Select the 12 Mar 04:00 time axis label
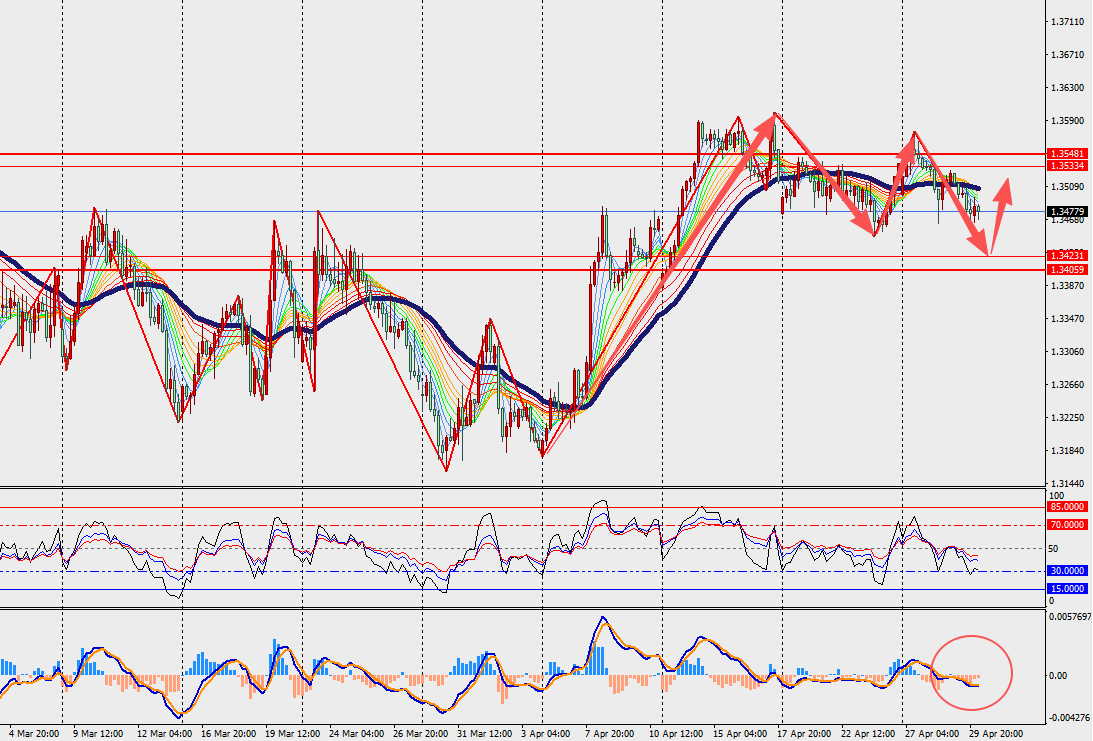This screenshot has width=1093, height=741. tap(165, 734)
